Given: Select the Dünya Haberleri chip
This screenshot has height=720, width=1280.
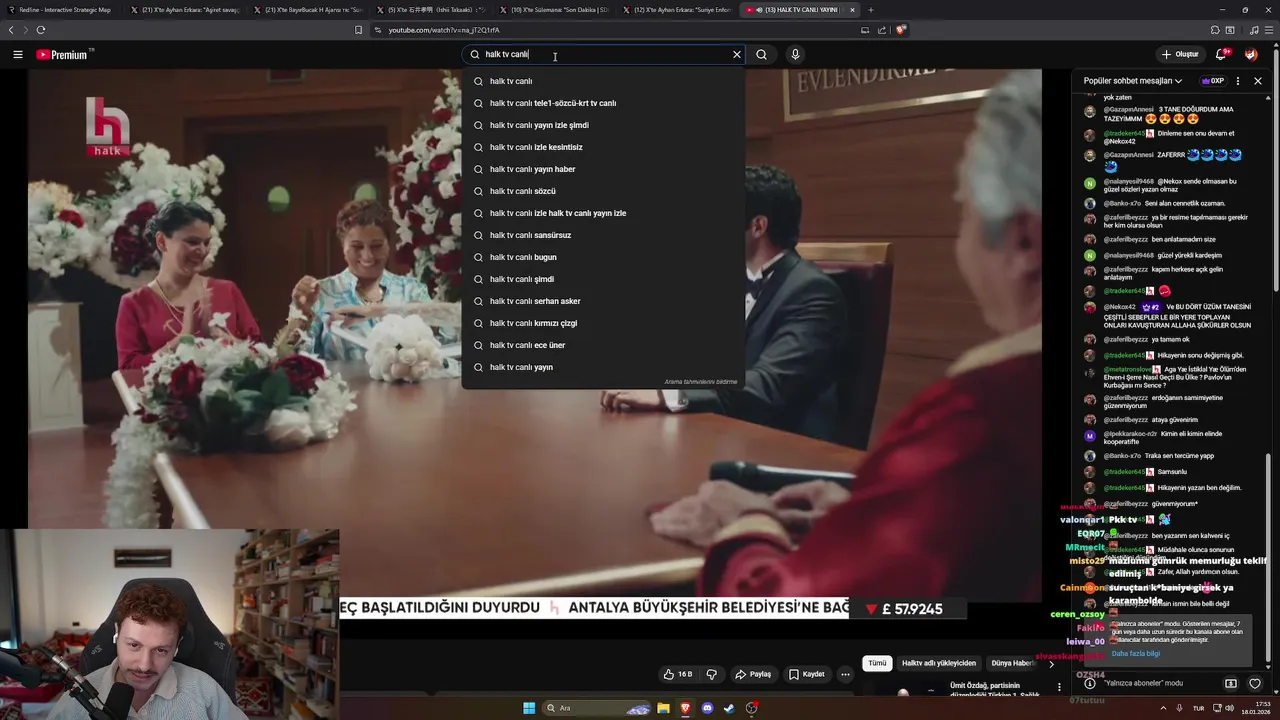Looking at the screenshot, I should 1013,663.
